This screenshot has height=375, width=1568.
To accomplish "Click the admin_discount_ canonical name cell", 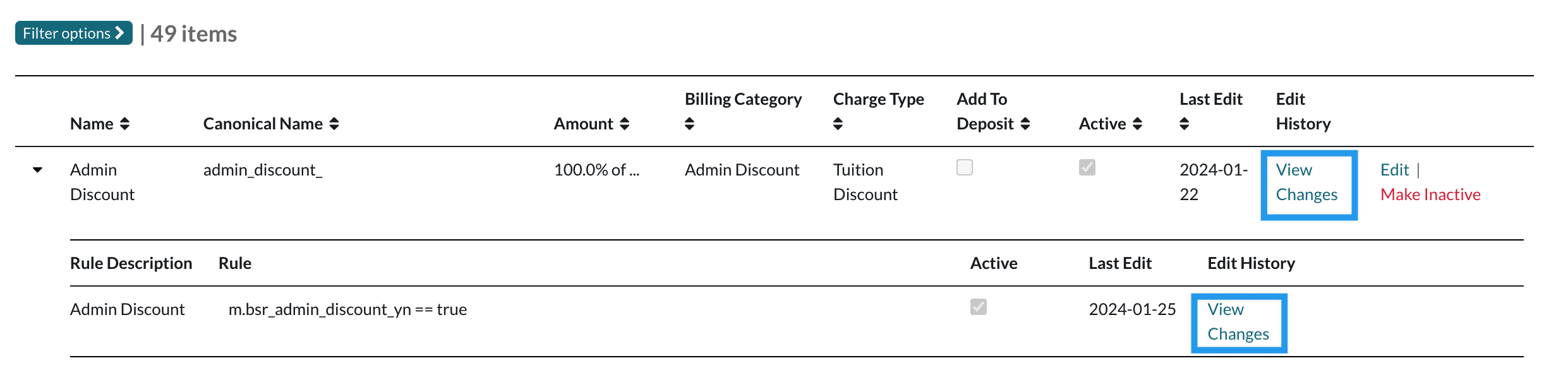I will 263,170.
